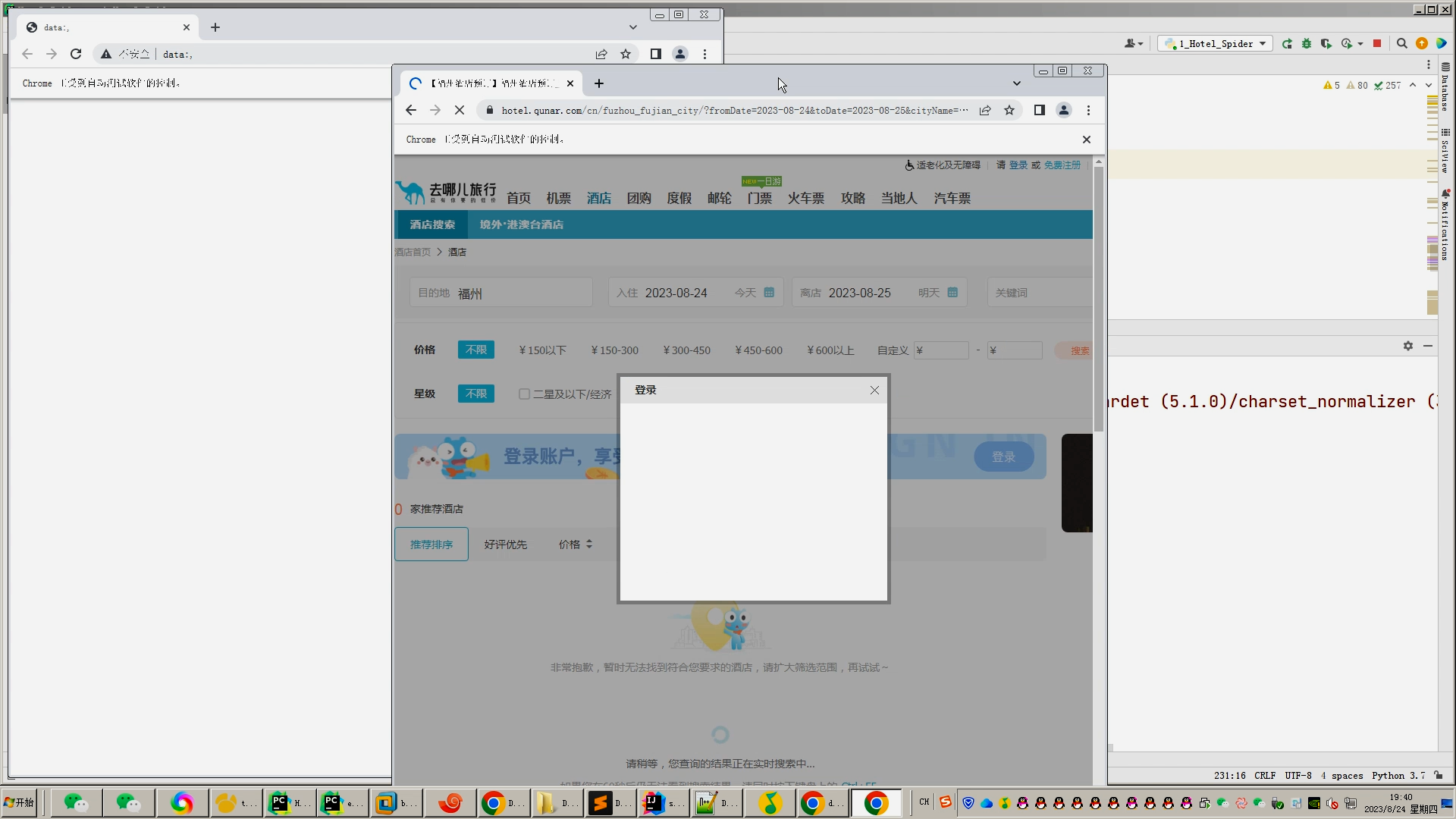
Task: Click the PyCharm search magnifier icon
Action: click(x=1402, y=44)
